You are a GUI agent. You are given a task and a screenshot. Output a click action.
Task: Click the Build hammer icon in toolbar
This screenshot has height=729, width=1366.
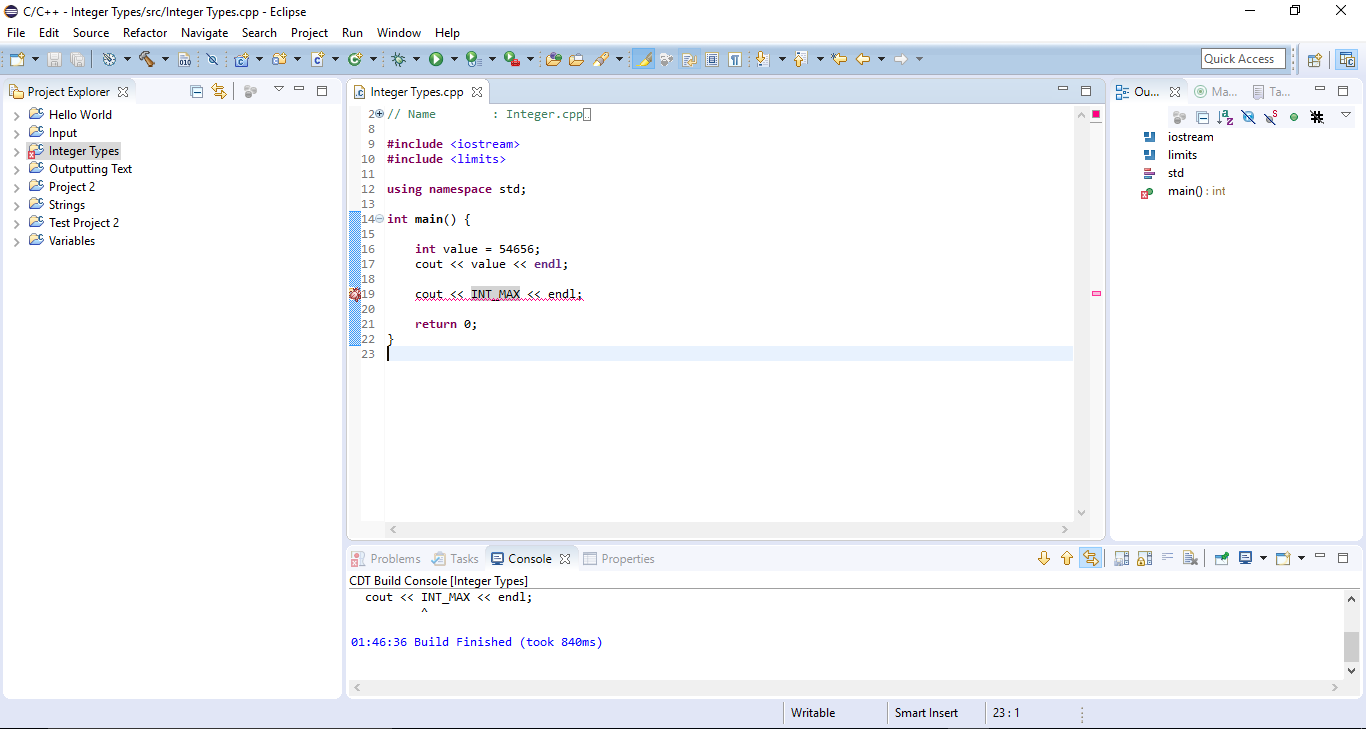point(147,60)
